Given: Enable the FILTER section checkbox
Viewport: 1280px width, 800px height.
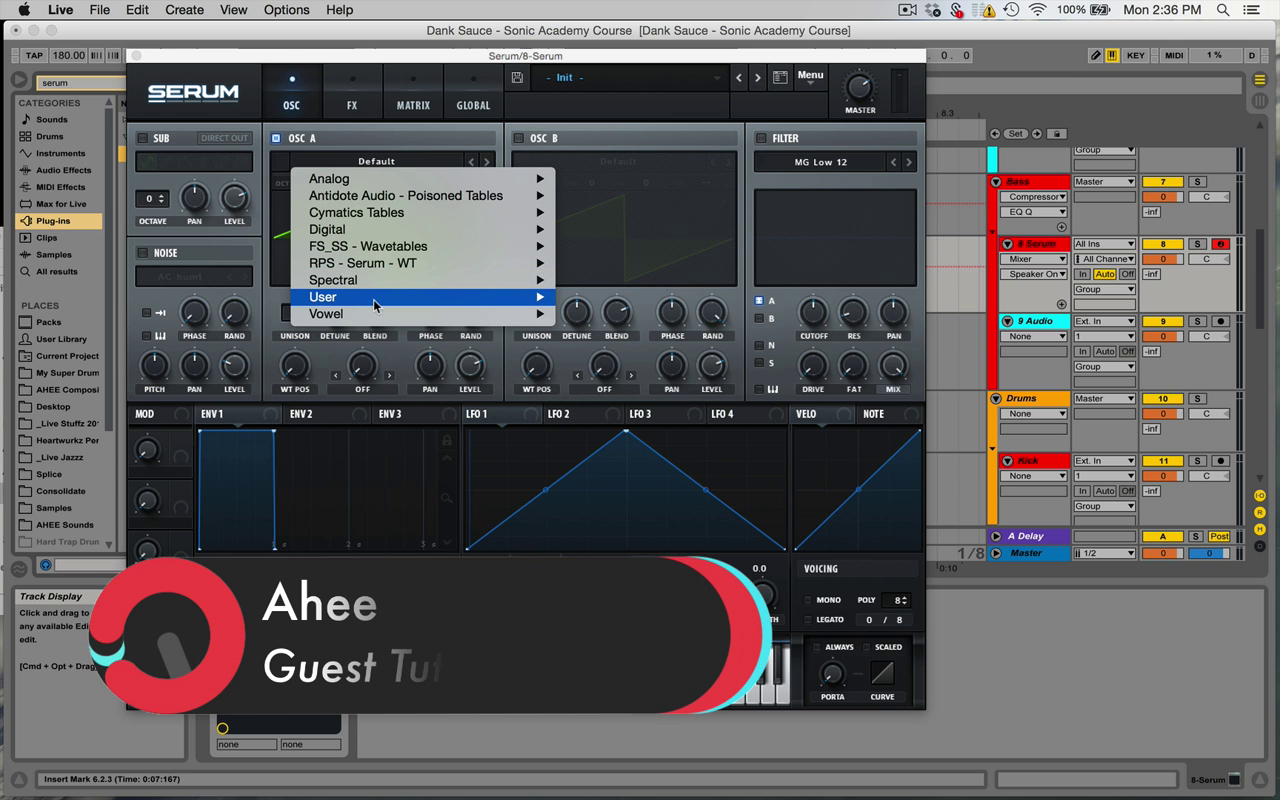Looking at the screenshot, I should 761,138.
